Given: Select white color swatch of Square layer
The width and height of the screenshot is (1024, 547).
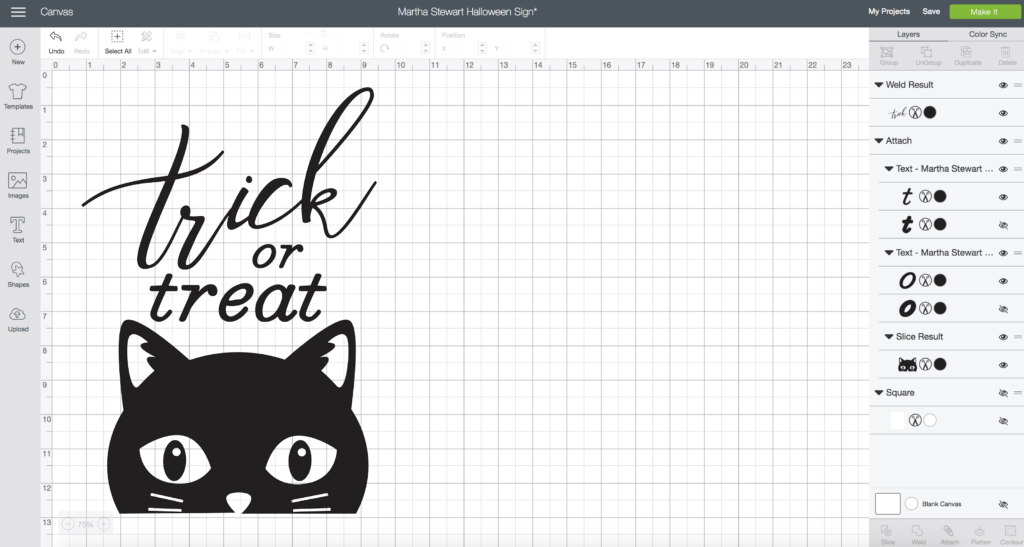Looking at the screenshot, I should pos(930,420).
